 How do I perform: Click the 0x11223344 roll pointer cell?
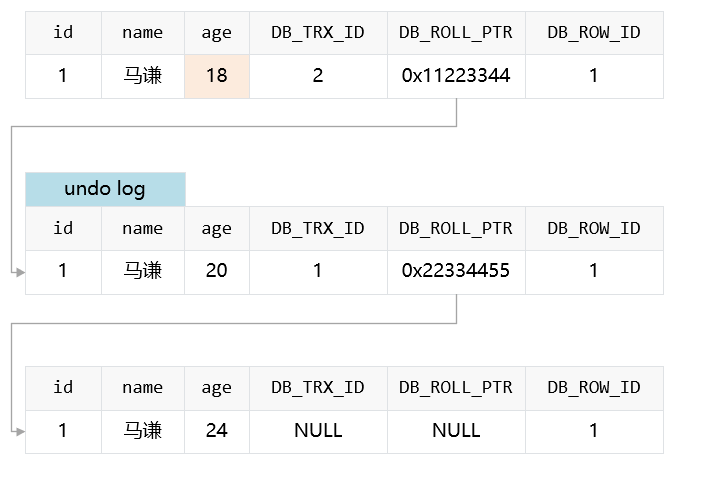click(x=456, y=76)
